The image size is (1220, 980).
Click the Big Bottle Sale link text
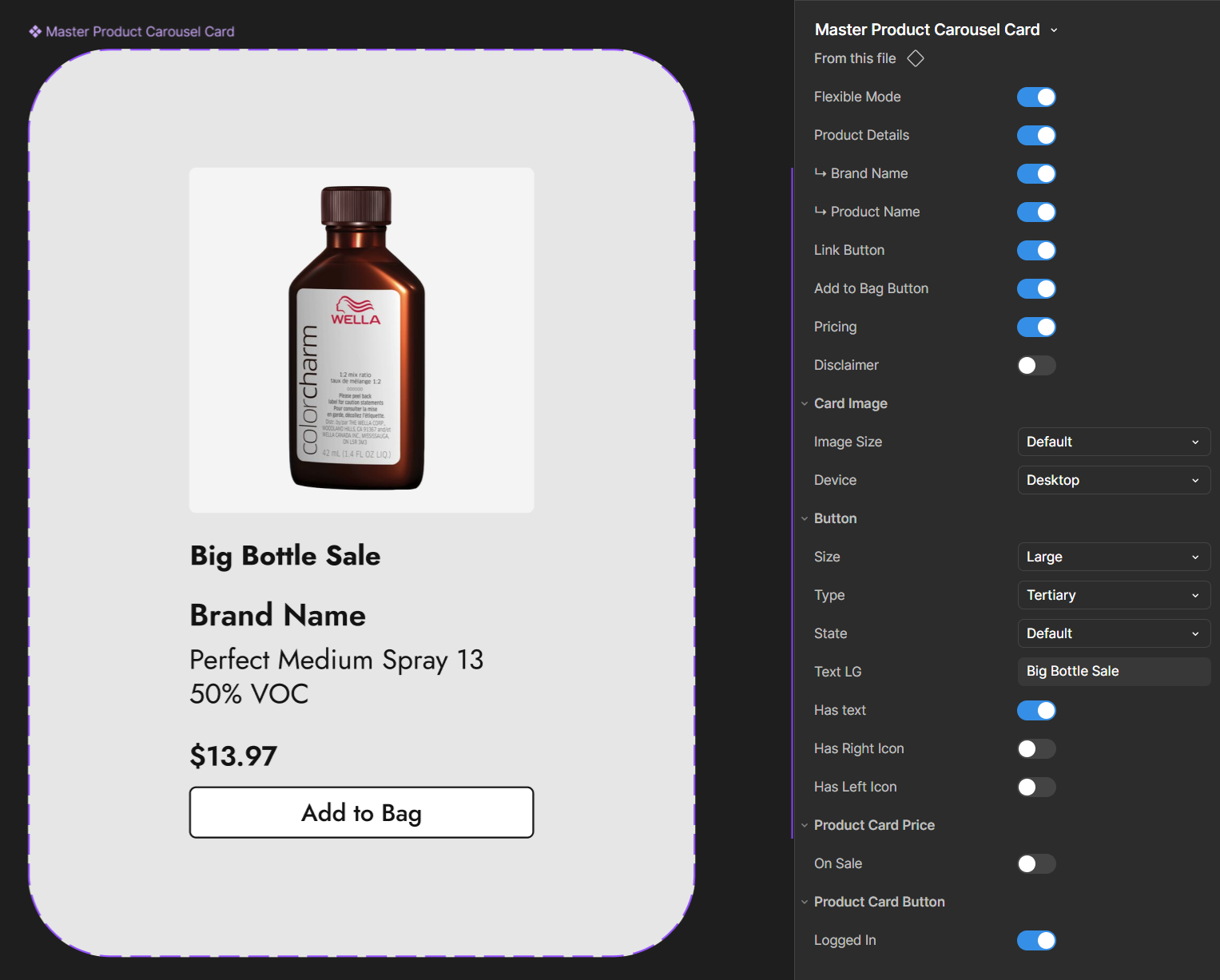285,556
